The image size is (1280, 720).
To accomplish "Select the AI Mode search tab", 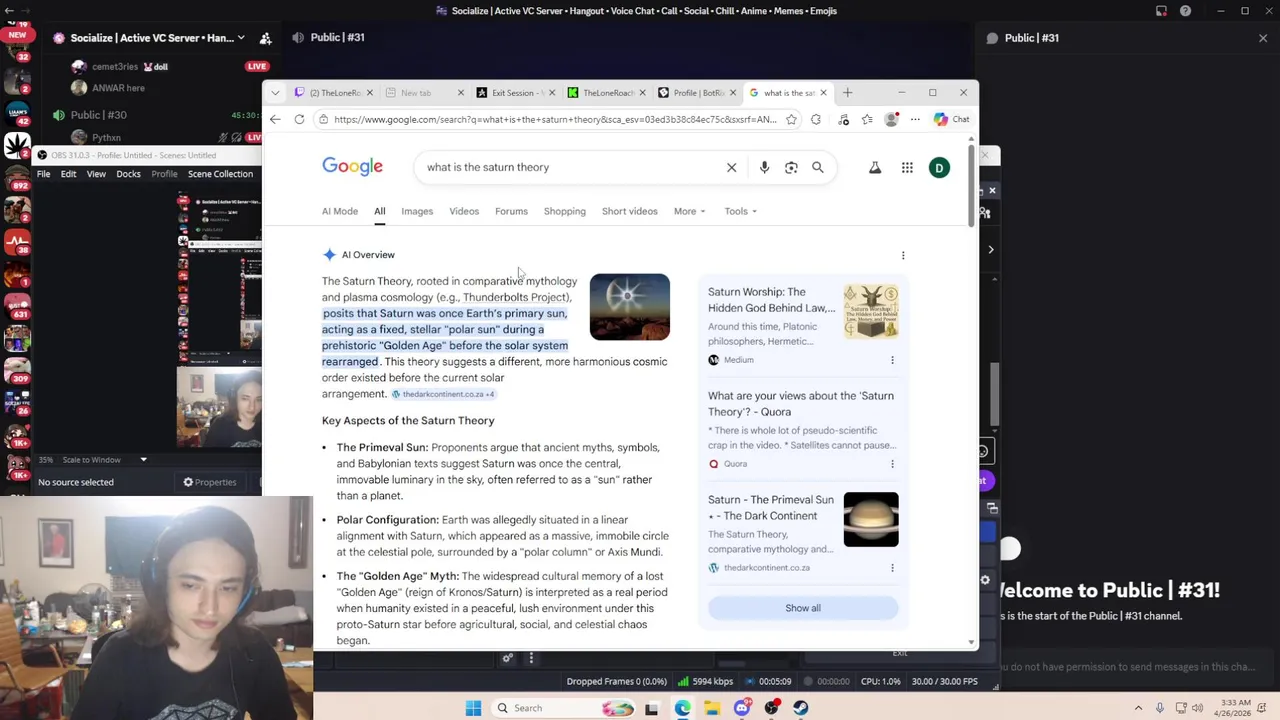I will (x=340, y=211).
